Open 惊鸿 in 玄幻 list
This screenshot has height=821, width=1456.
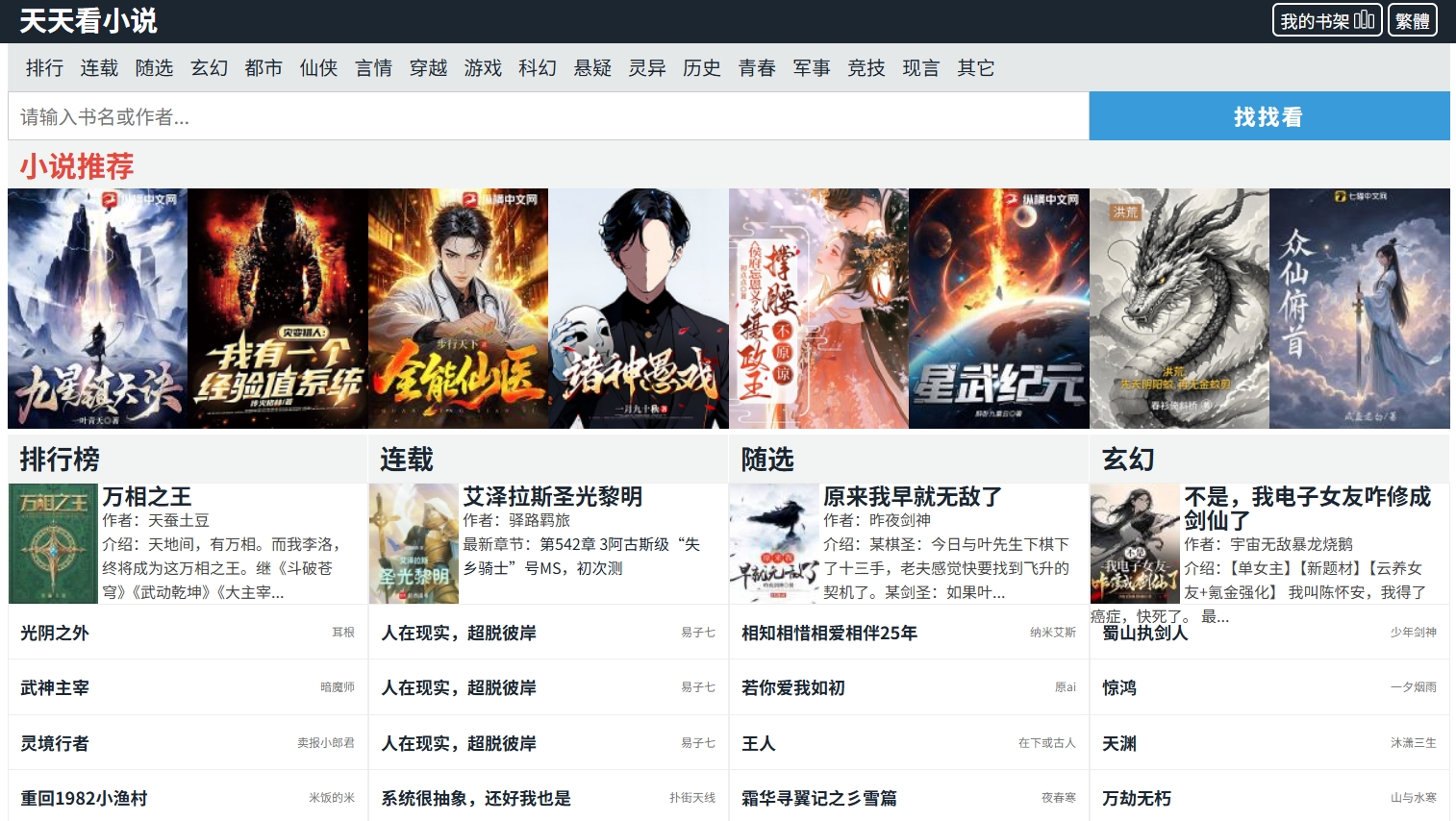1119,687
